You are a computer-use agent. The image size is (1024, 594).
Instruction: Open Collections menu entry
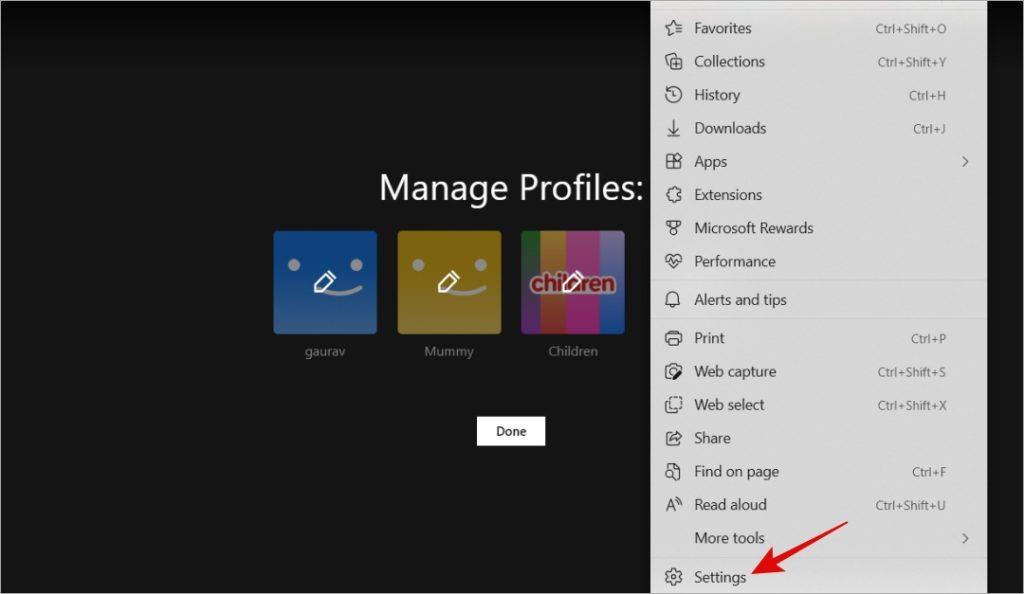click(819, 61)
